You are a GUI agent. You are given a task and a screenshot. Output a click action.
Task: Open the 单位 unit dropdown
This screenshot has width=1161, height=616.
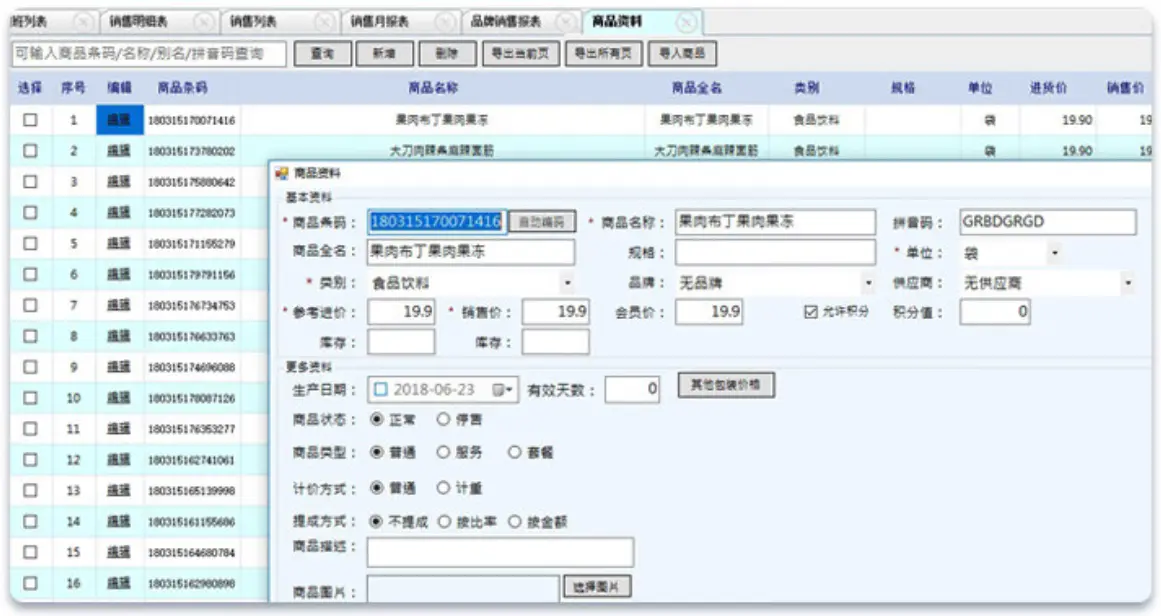pyautogui.click(x=1056, y=250)
